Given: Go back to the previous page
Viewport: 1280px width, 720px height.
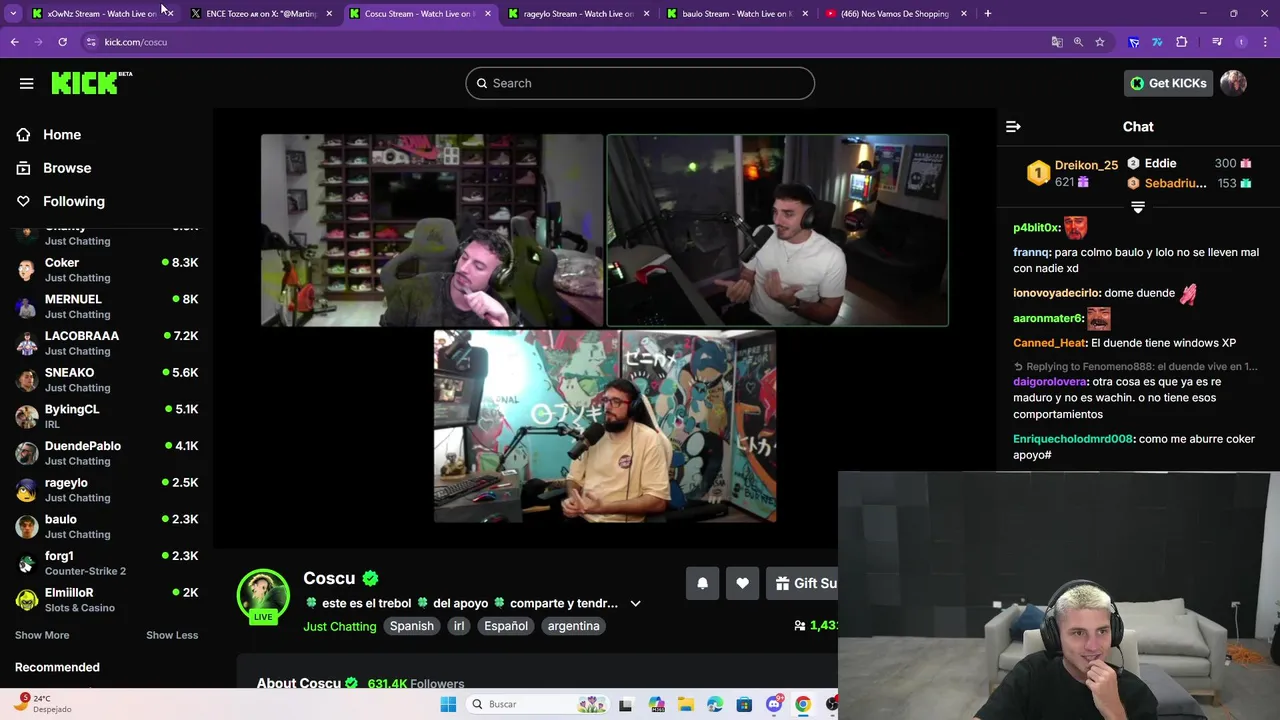Looking at the screenshot, I should [x=14, y=42].
